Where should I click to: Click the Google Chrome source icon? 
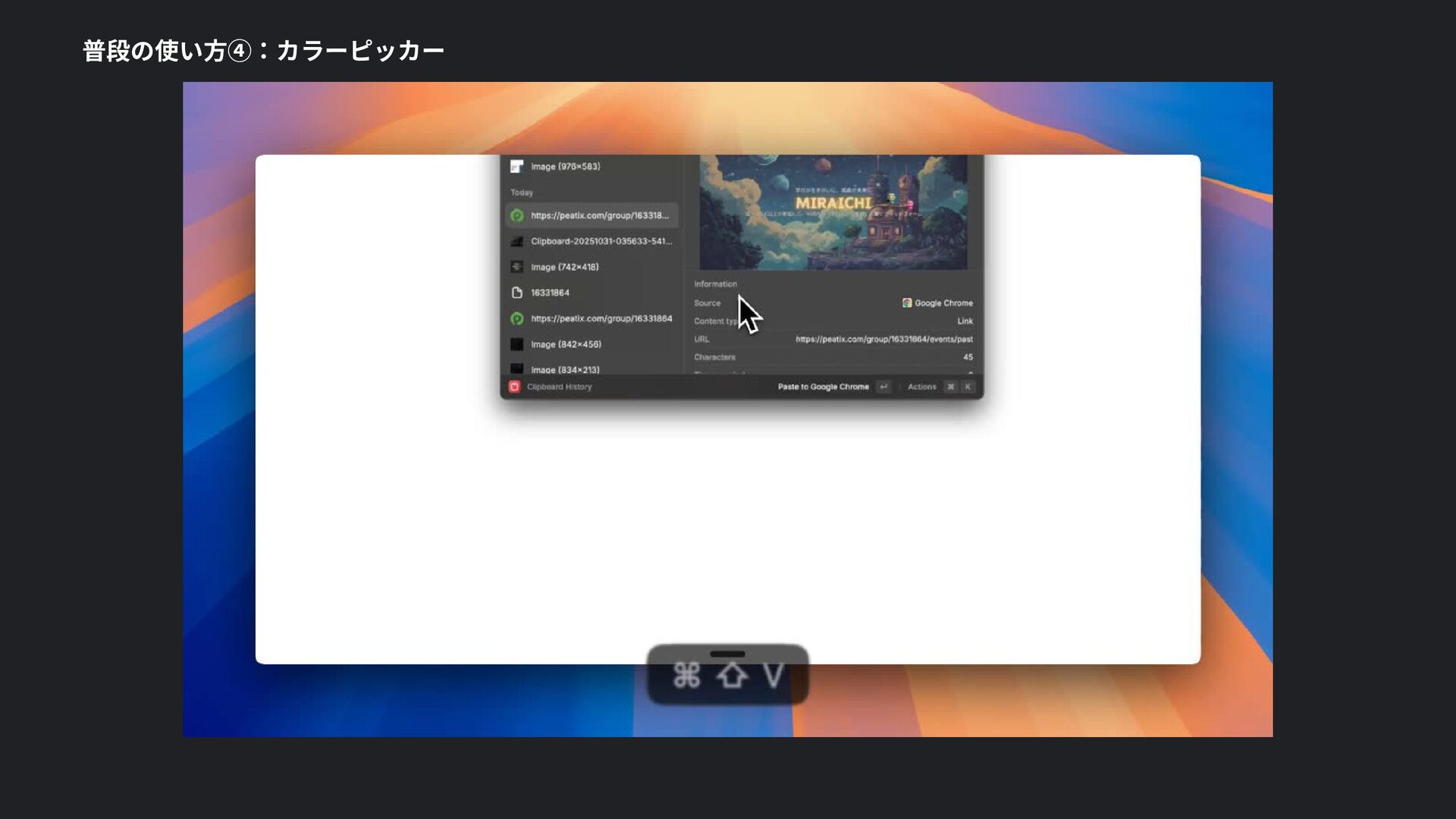(x=907, y=303)
